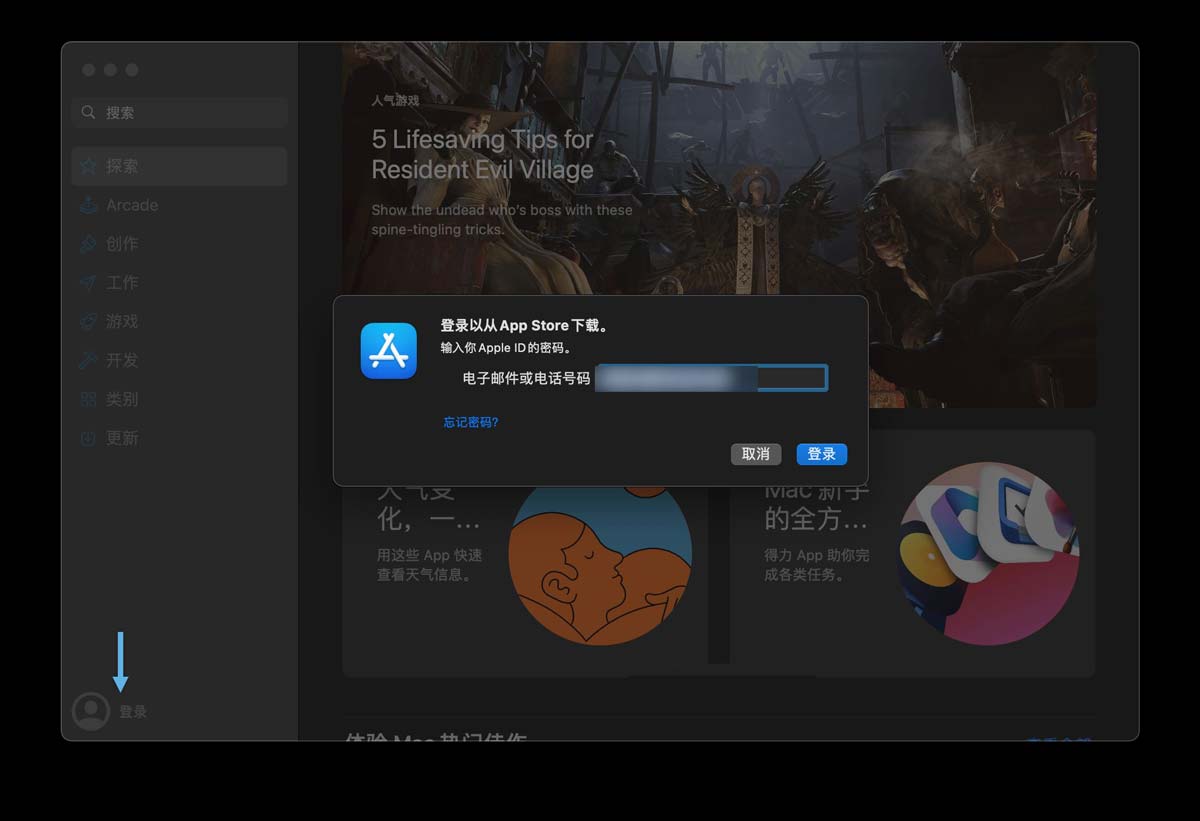Screen dimensions: 1200x821
Task: Click the sidebar search (搜索) field
Action: pyautogui.click(x=180, y=112)
